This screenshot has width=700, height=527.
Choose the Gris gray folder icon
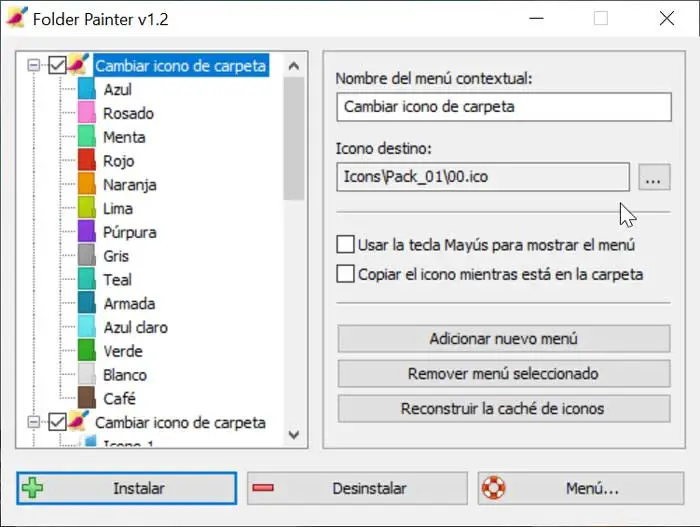(87, 256)
